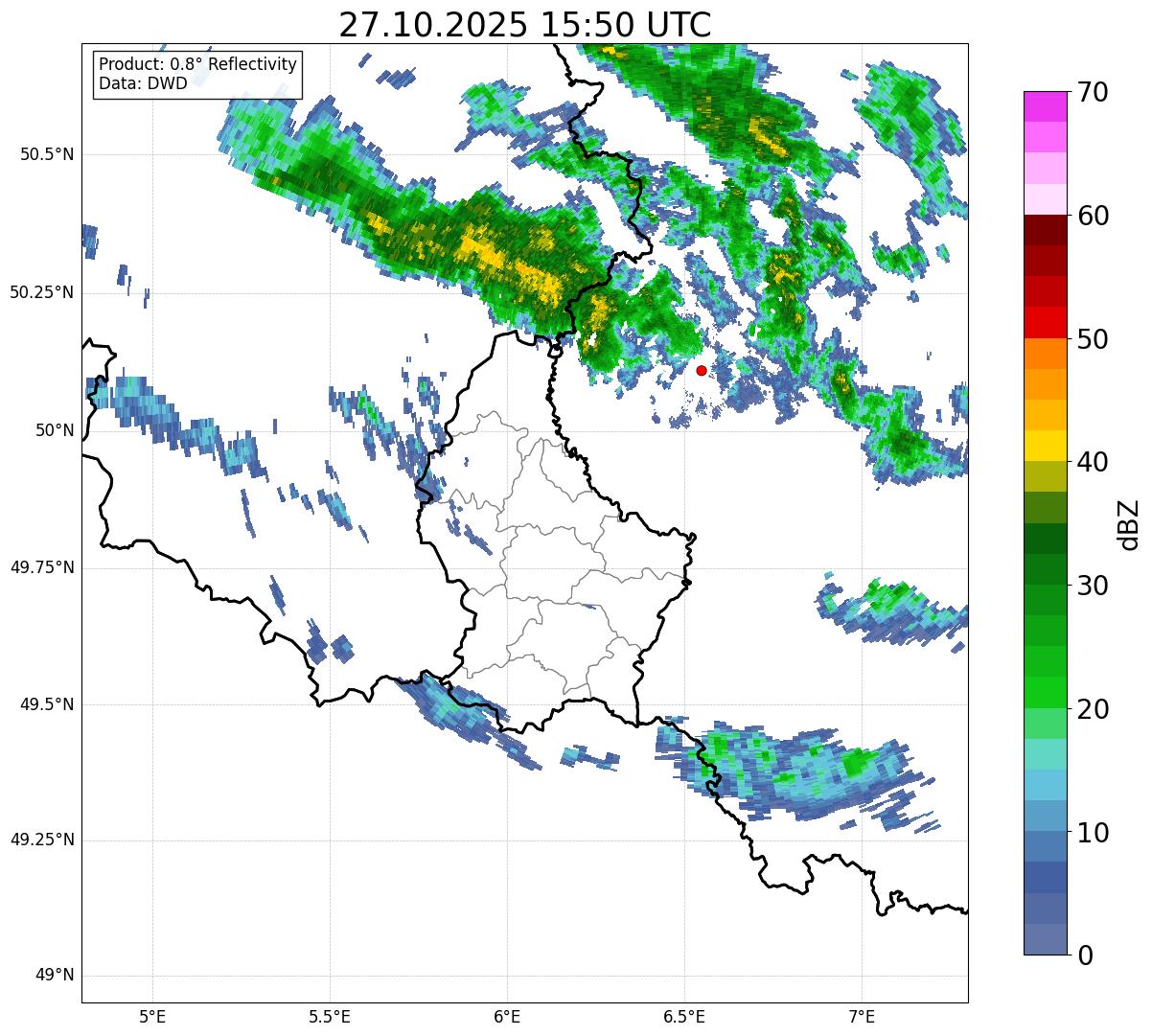Pick the bright red swatch just above 50 dBZ
1152x1036 pixels.
[x=1045, y=322]
